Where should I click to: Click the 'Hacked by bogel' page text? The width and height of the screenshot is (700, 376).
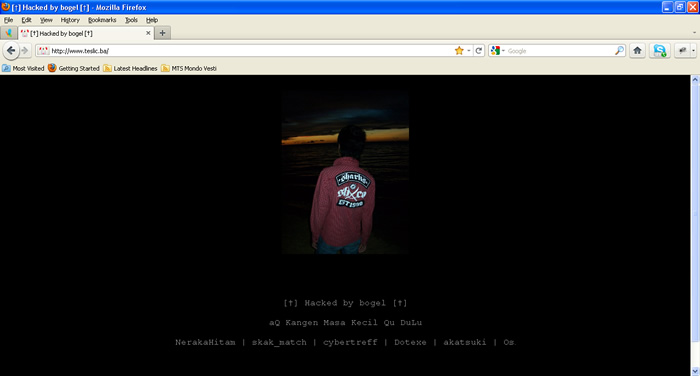point(345,303)
